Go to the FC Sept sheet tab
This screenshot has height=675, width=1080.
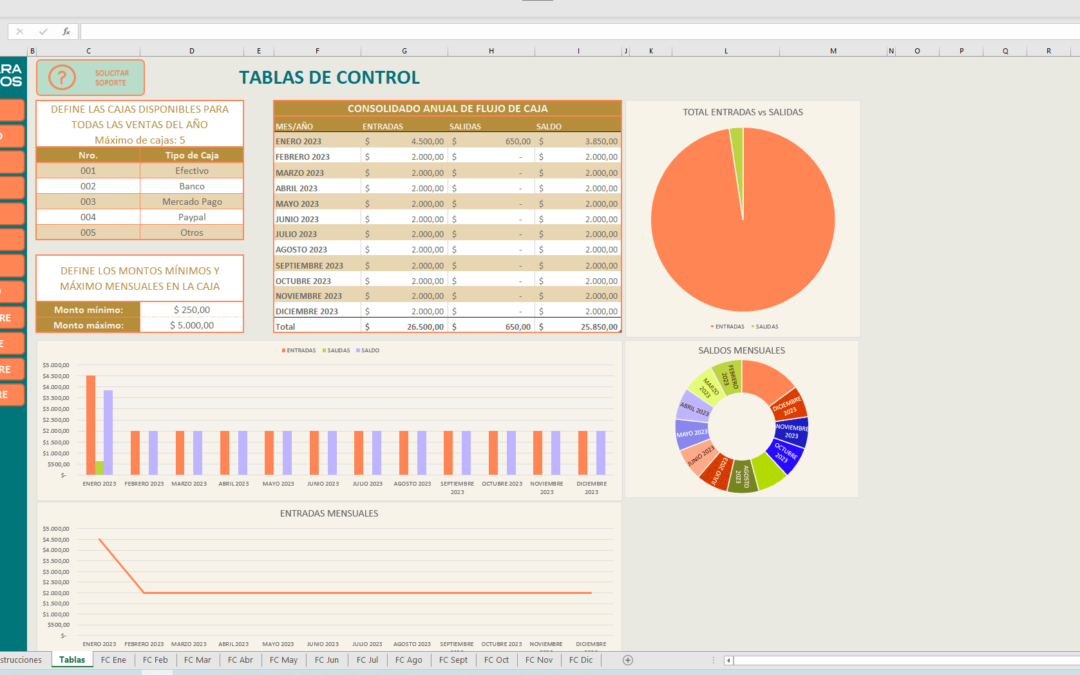pos(452,660)
